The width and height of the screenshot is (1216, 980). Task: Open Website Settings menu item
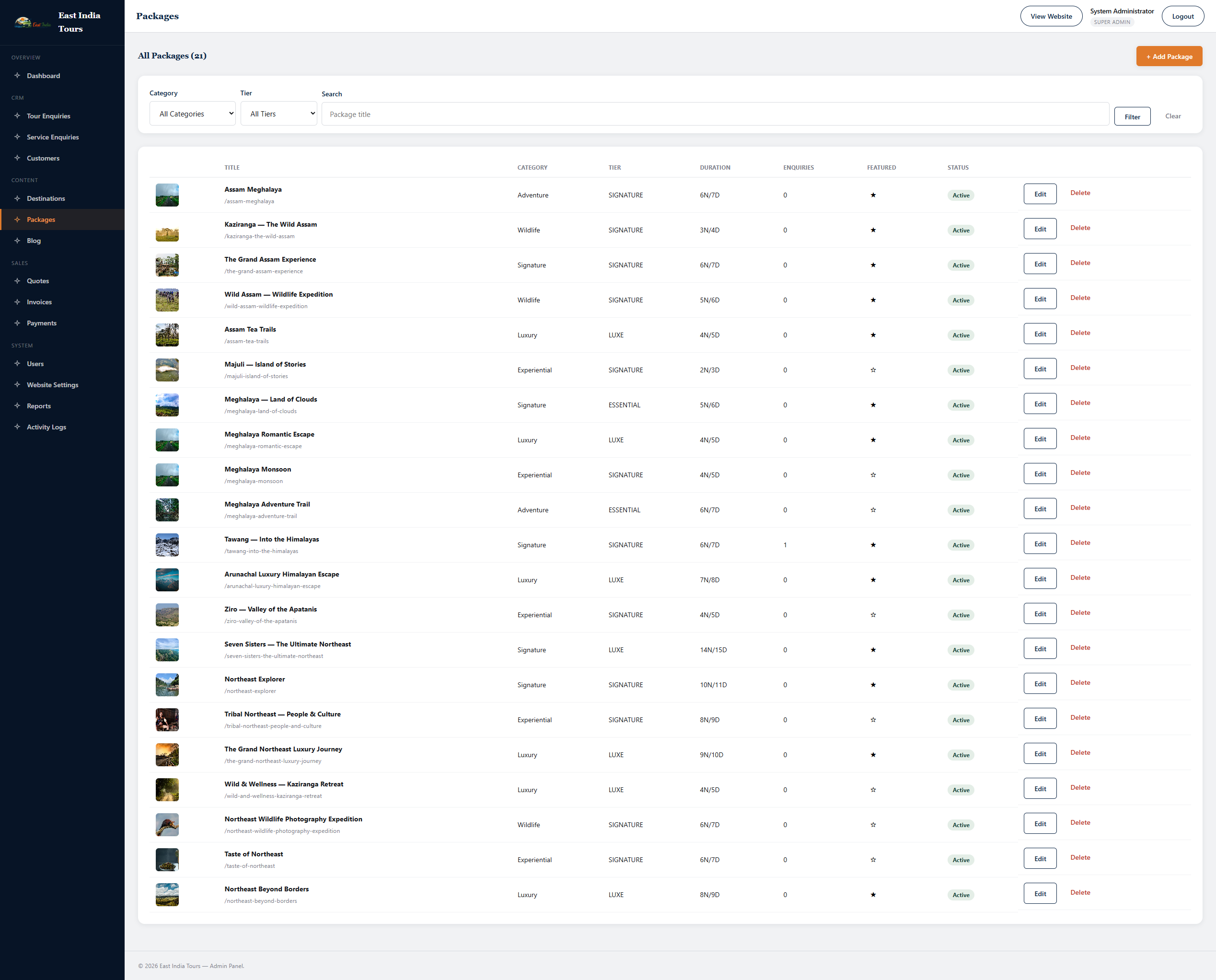coord(62,384)
